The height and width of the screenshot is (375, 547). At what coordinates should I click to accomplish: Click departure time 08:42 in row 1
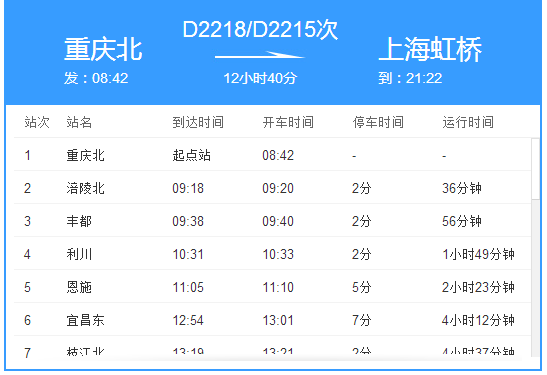coord(278,155)
